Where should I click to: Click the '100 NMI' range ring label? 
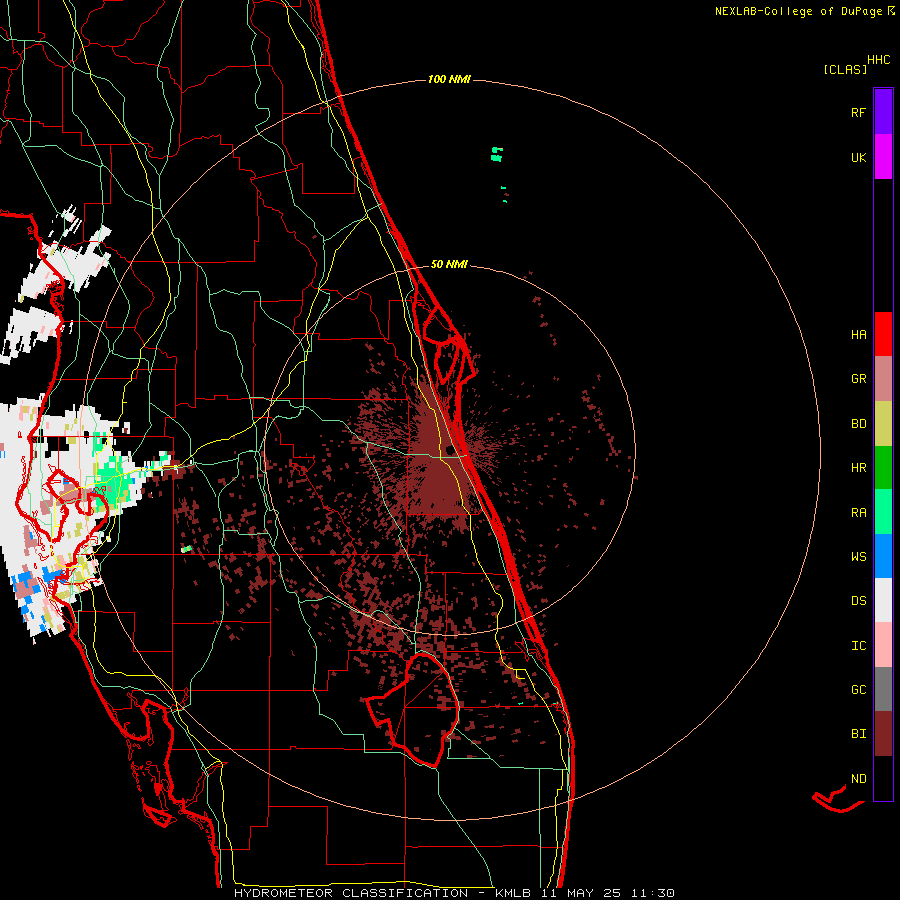click(x=449, y=79)
